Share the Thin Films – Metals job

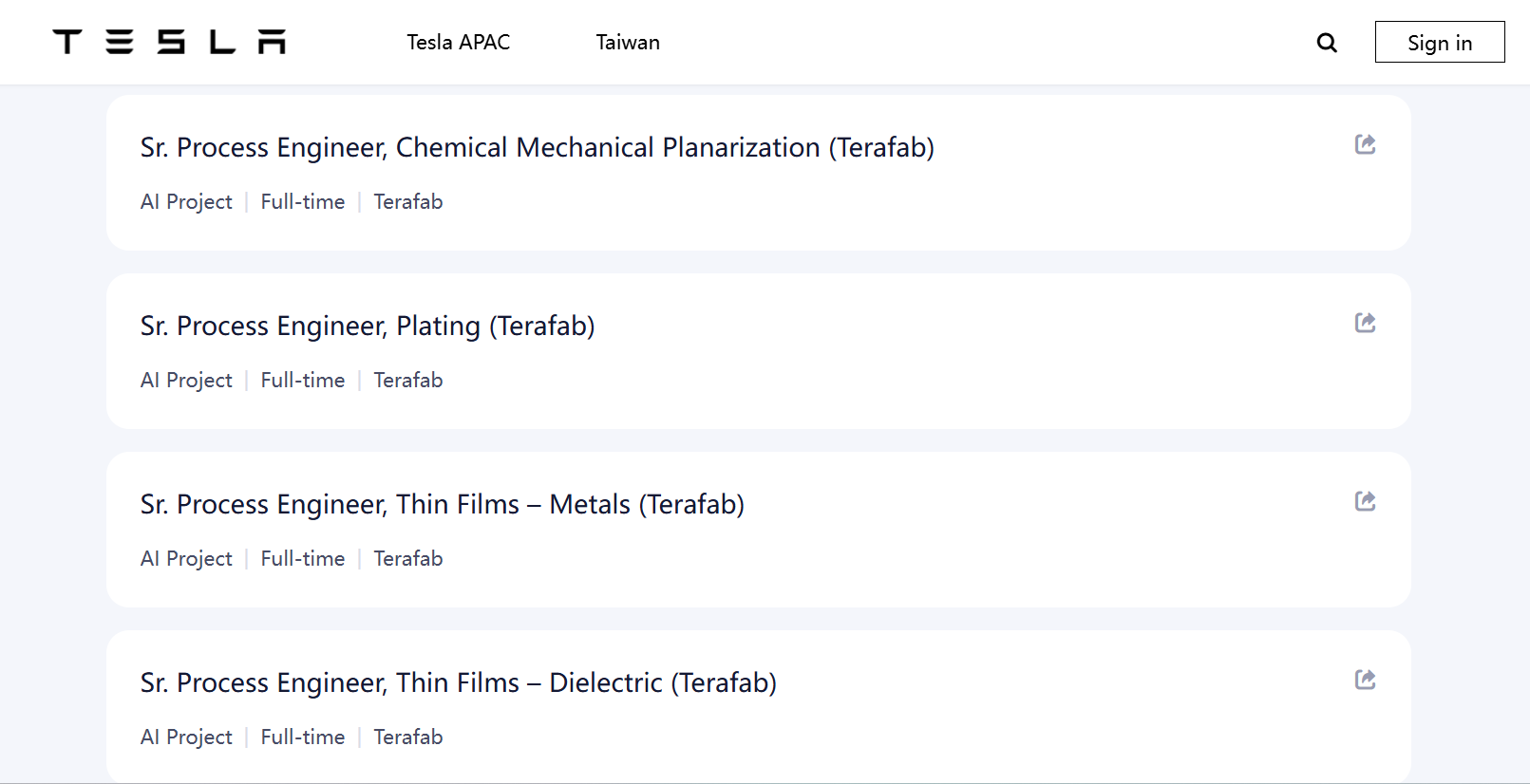[1365, 501]
